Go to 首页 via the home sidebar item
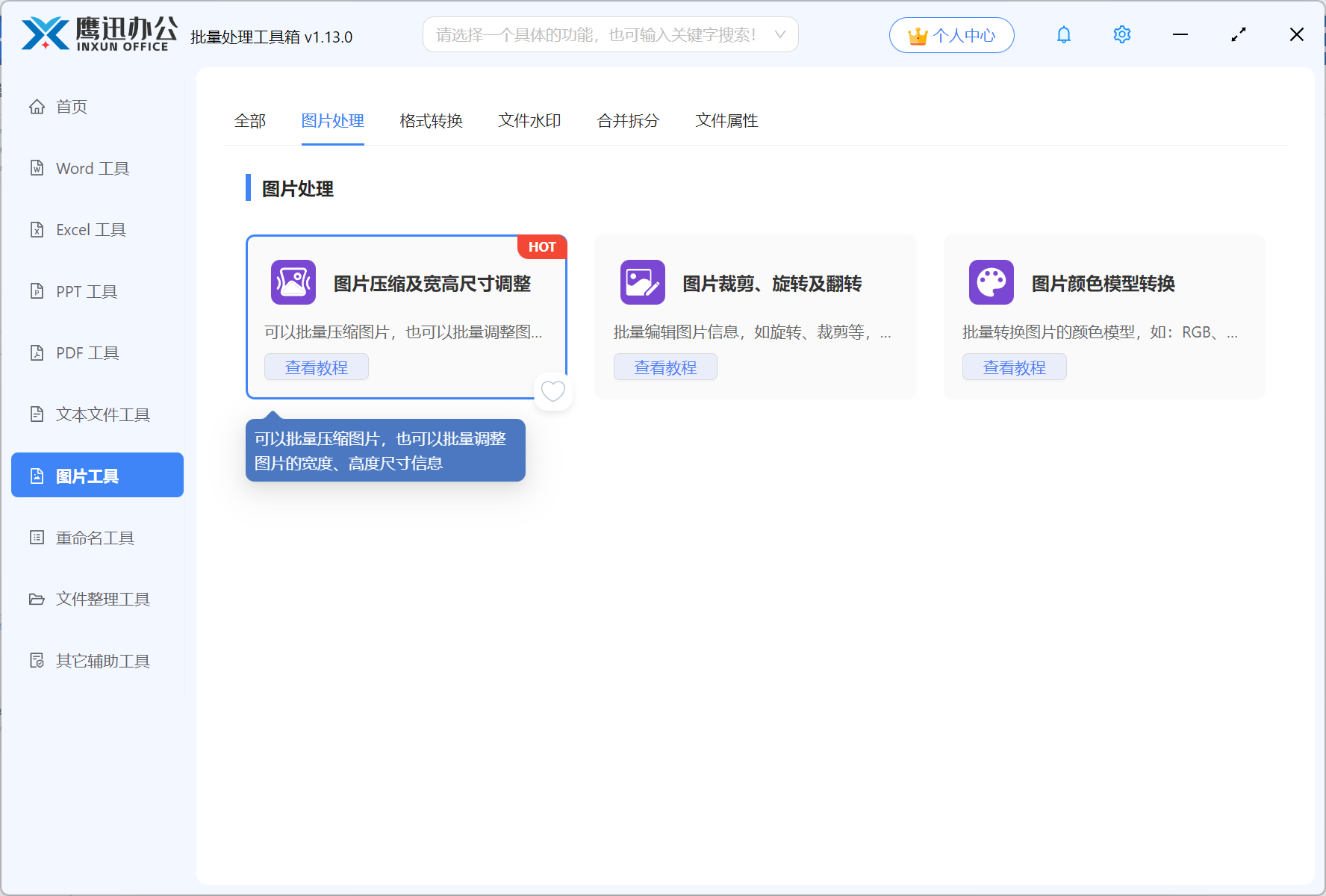The image size is (1326, 896). coord(71,106)
